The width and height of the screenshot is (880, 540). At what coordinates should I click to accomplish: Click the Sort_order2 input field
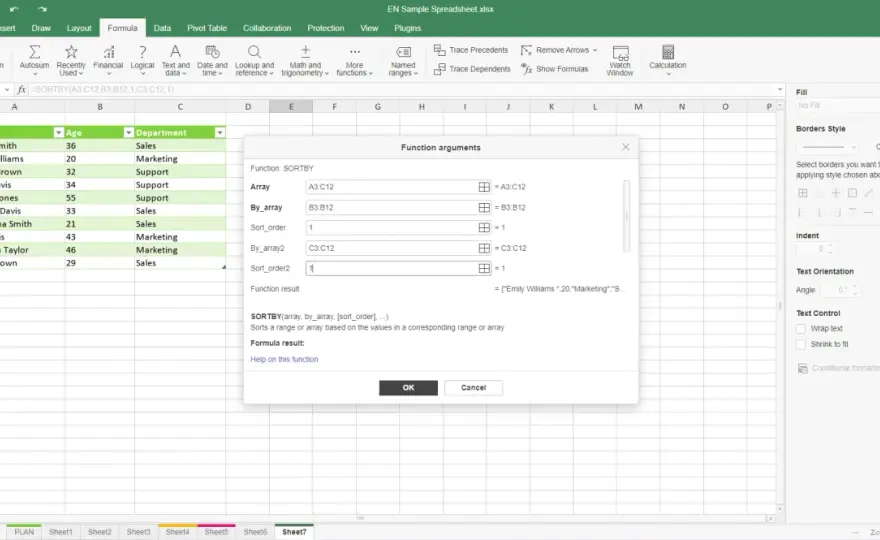pyautogui.click(x=392, y=268)
